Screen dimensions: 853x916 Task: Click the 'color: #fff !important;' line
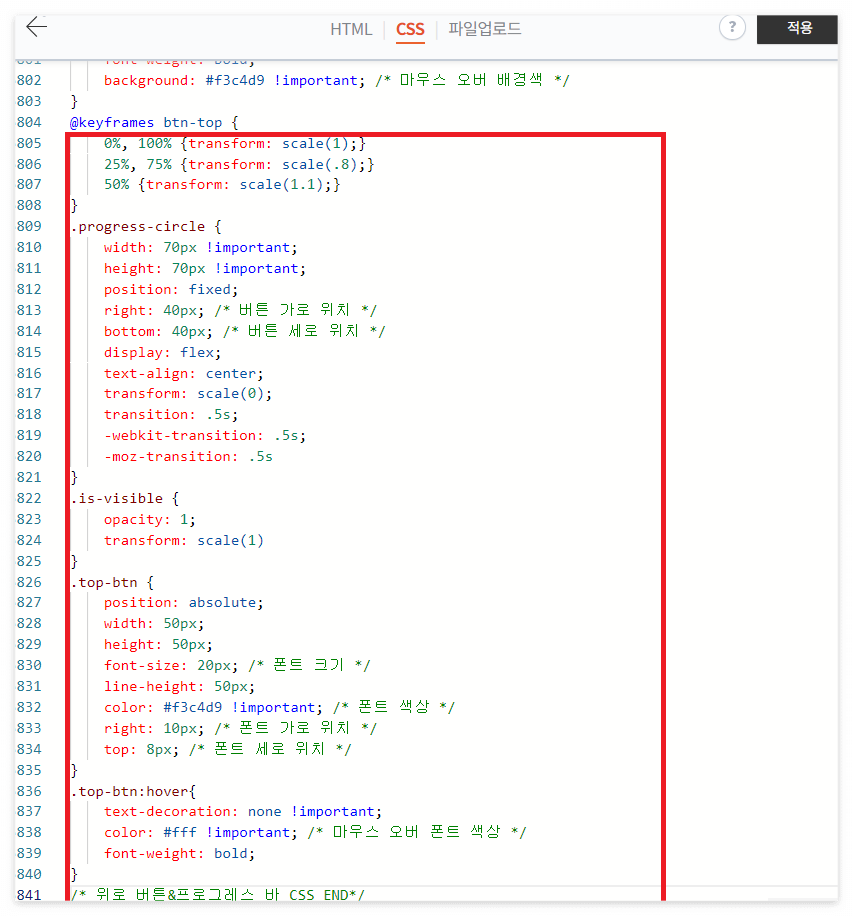click(x=200, y=833)
